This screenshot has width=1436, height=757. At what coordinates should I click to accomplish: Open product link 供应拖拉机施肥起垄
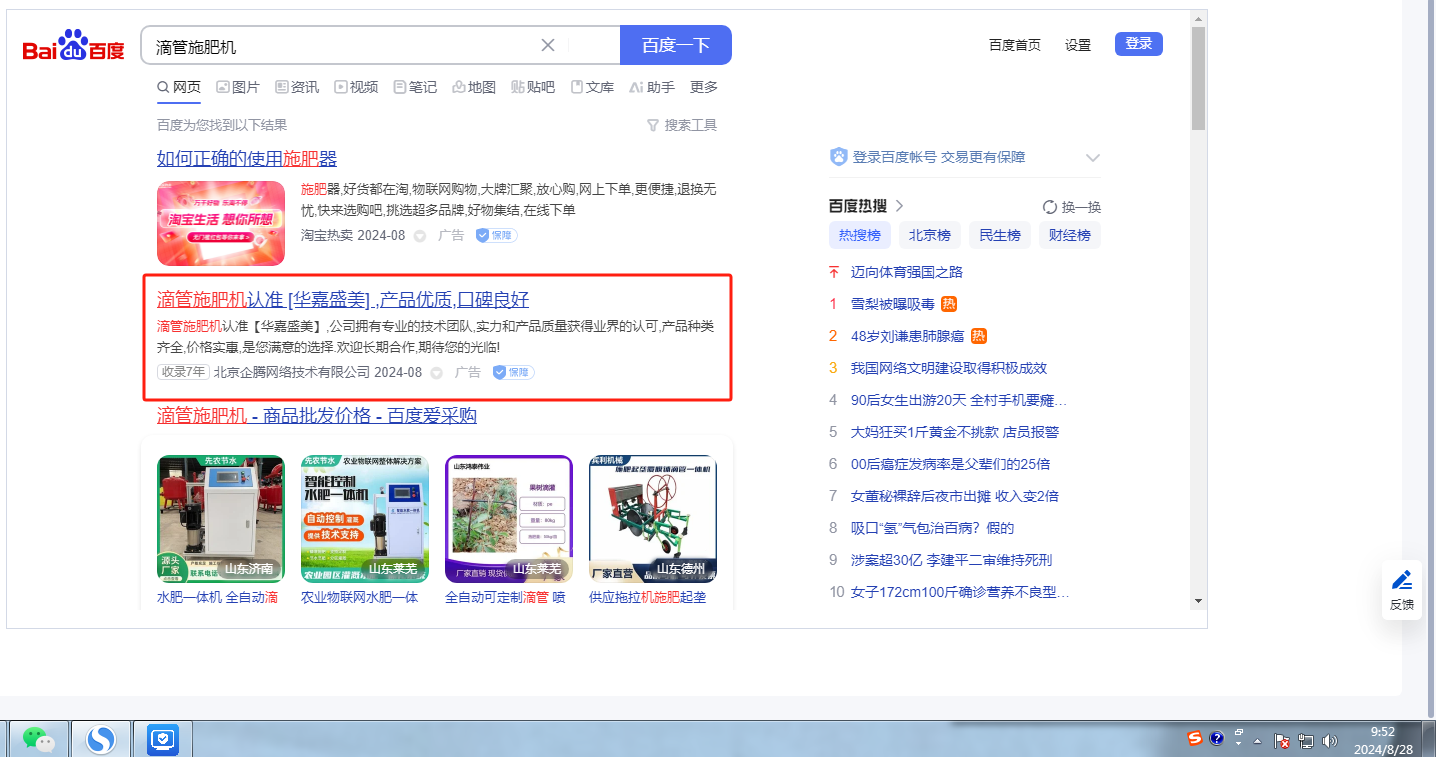pos(648,598)
